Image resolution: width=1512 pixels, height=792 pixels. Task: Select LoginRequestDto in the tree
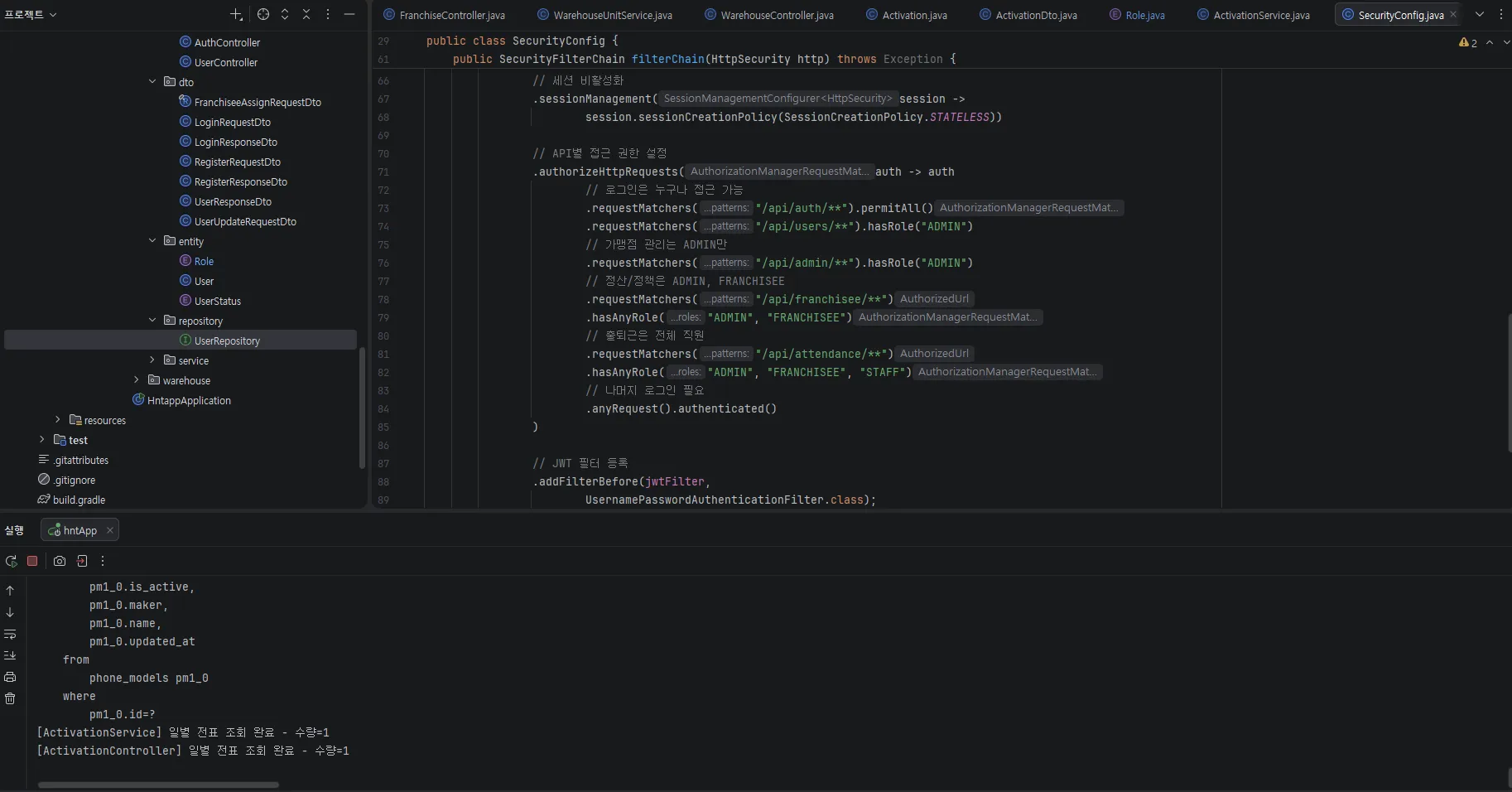(224, 122)
